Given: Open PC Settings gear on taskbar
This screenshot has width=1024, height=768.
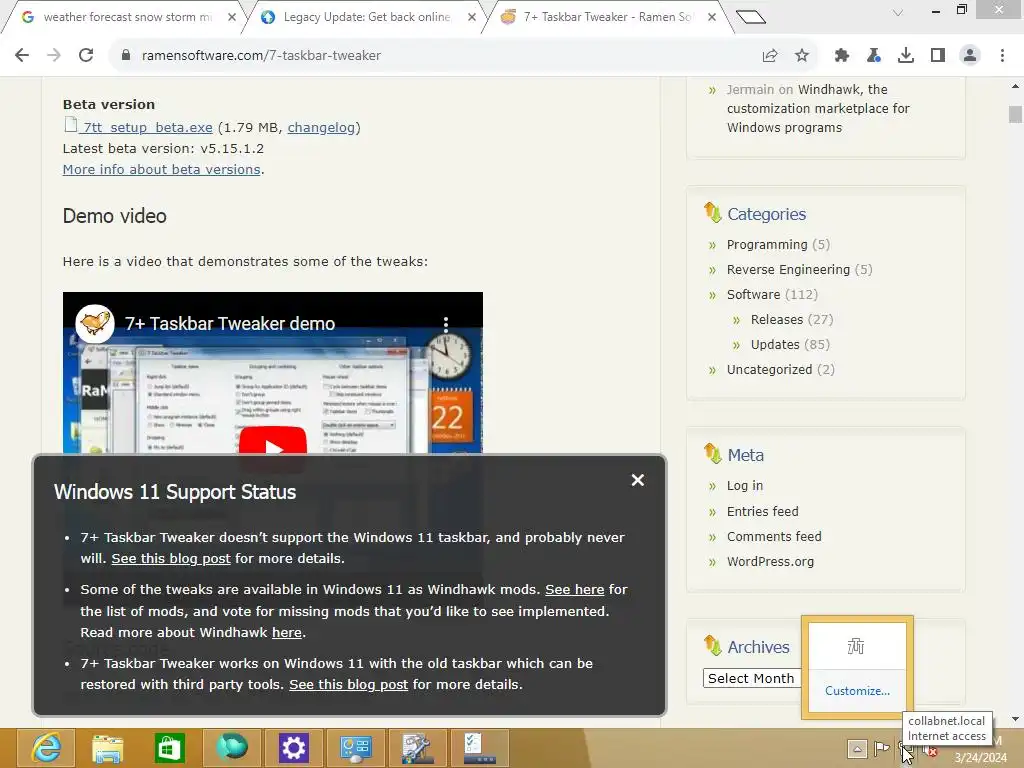Looking at the screenshot, I should (294, 748).
